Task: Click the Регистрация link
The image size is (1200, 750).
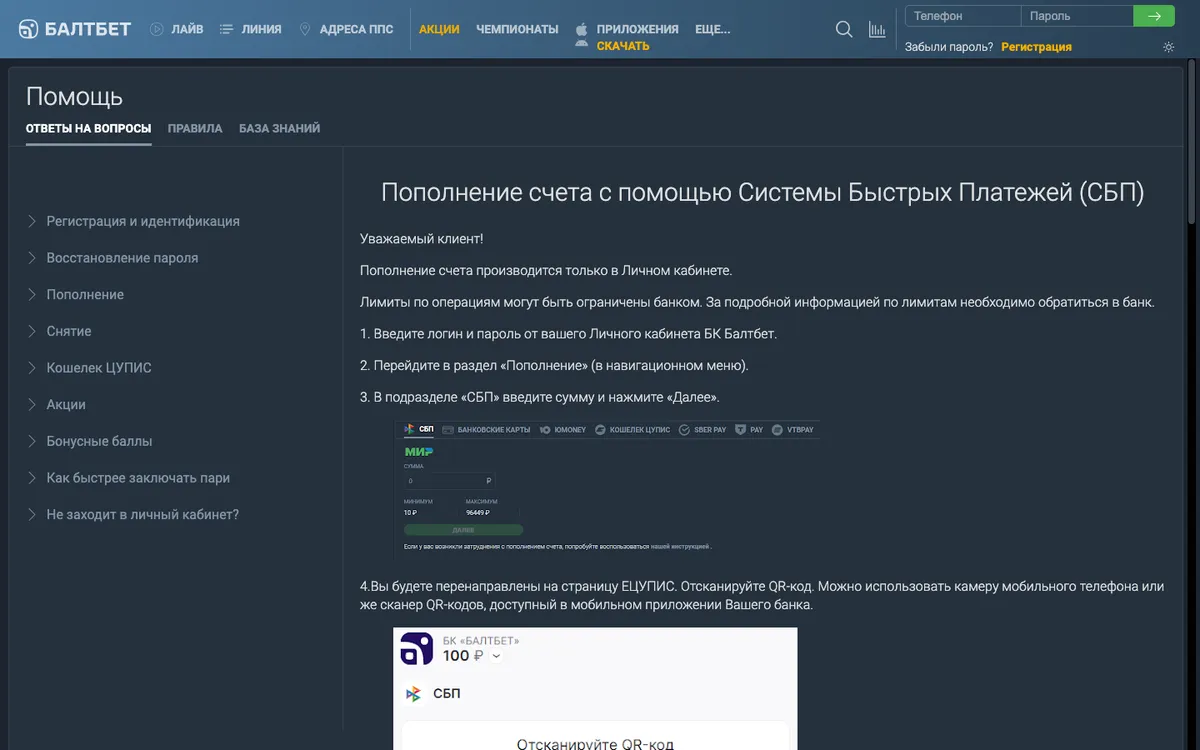Action: 1036,47
